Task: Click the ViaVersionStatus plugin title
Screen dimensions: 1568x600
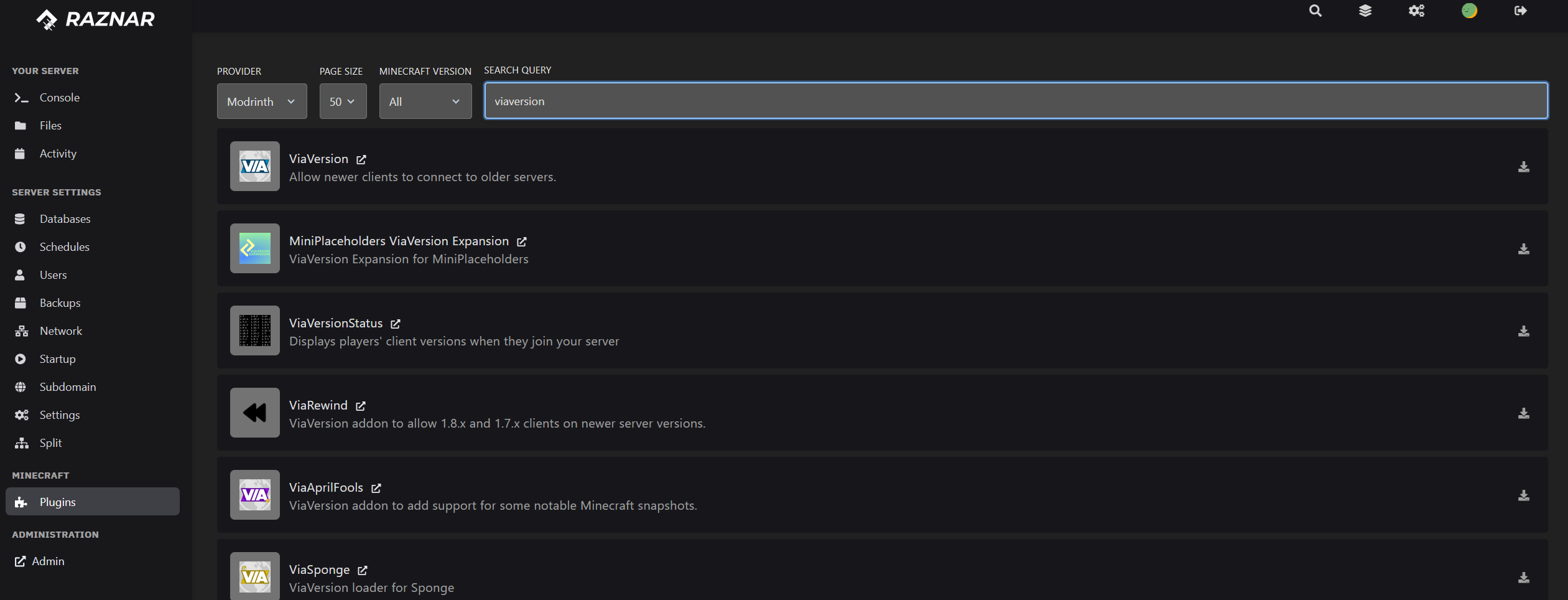Action: [x=336, y=323]
